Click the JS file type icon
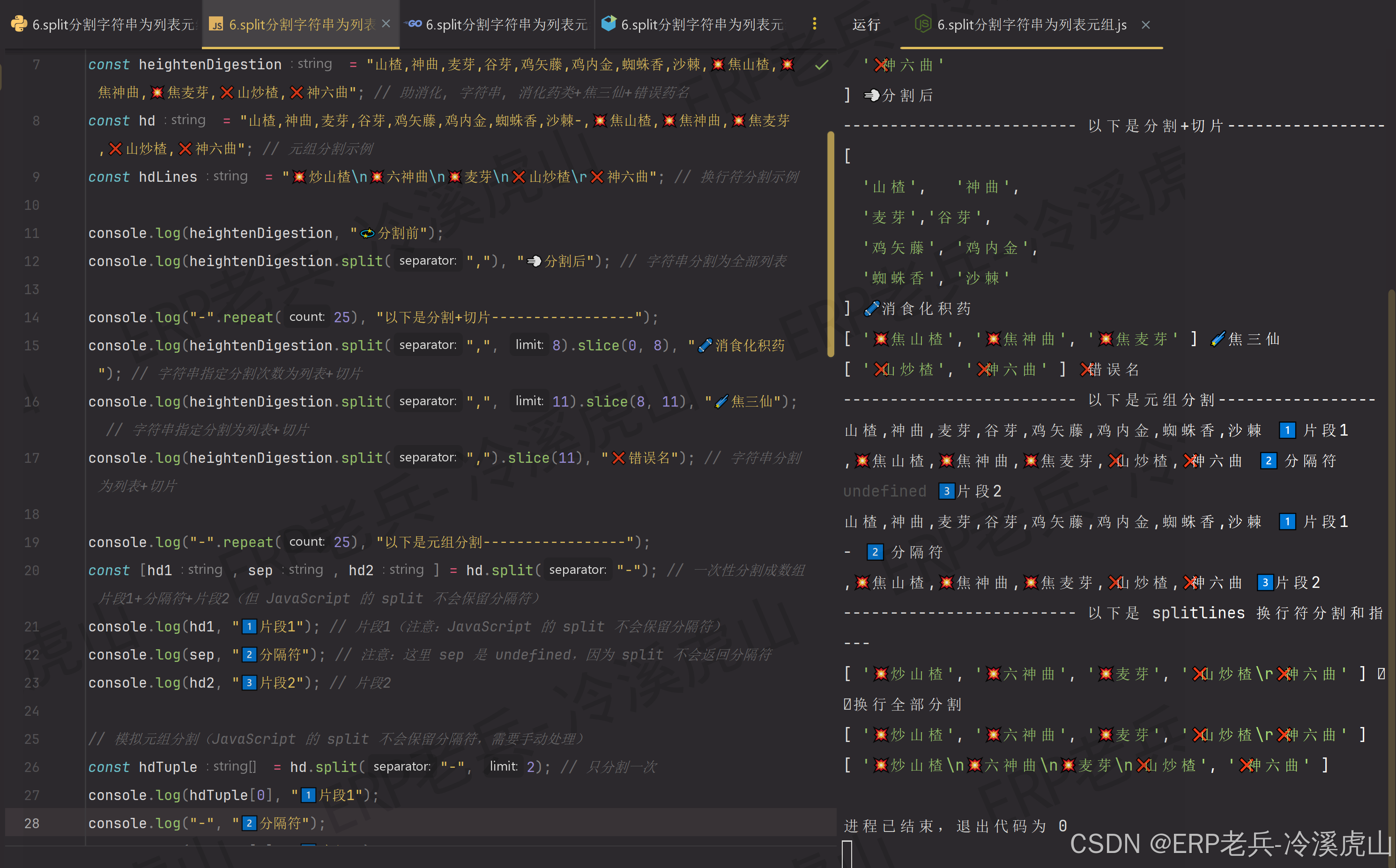Viewport: 1396px width, 868px height. pyautogui.click(x=216, y=24)
